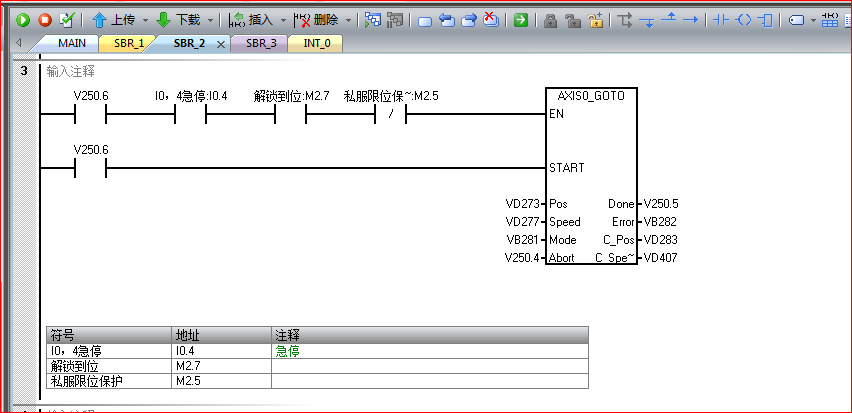
Task: Click the 上传 upload button
Action: coord(115,20)
